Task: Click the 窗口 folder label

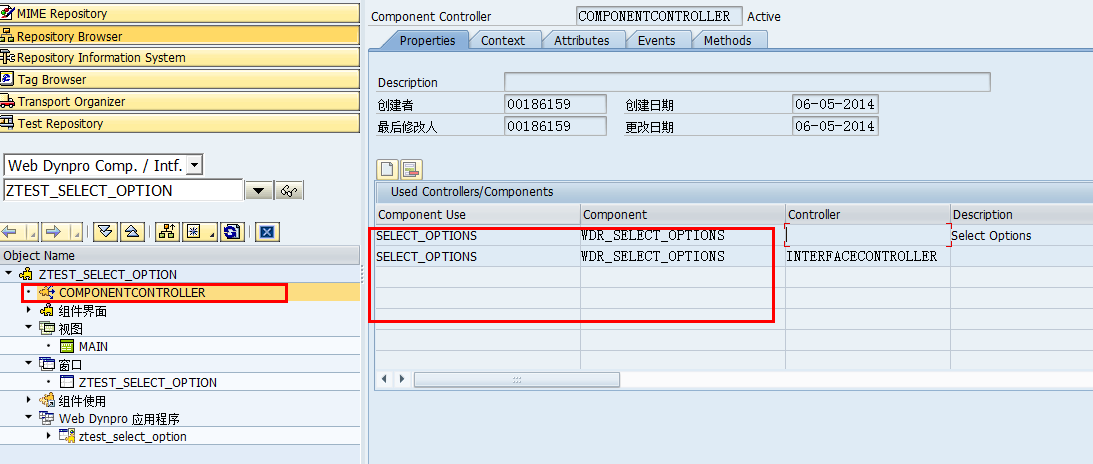Action: coord(71,365)
